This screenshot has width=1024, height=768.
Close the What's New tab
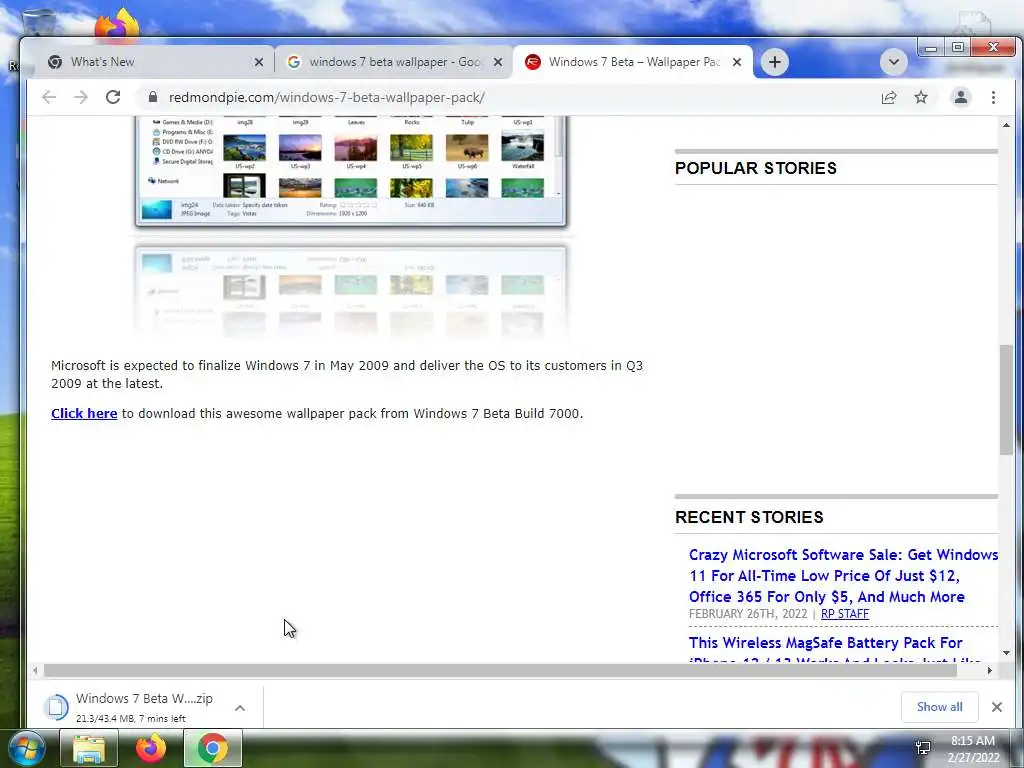point(259,62)
